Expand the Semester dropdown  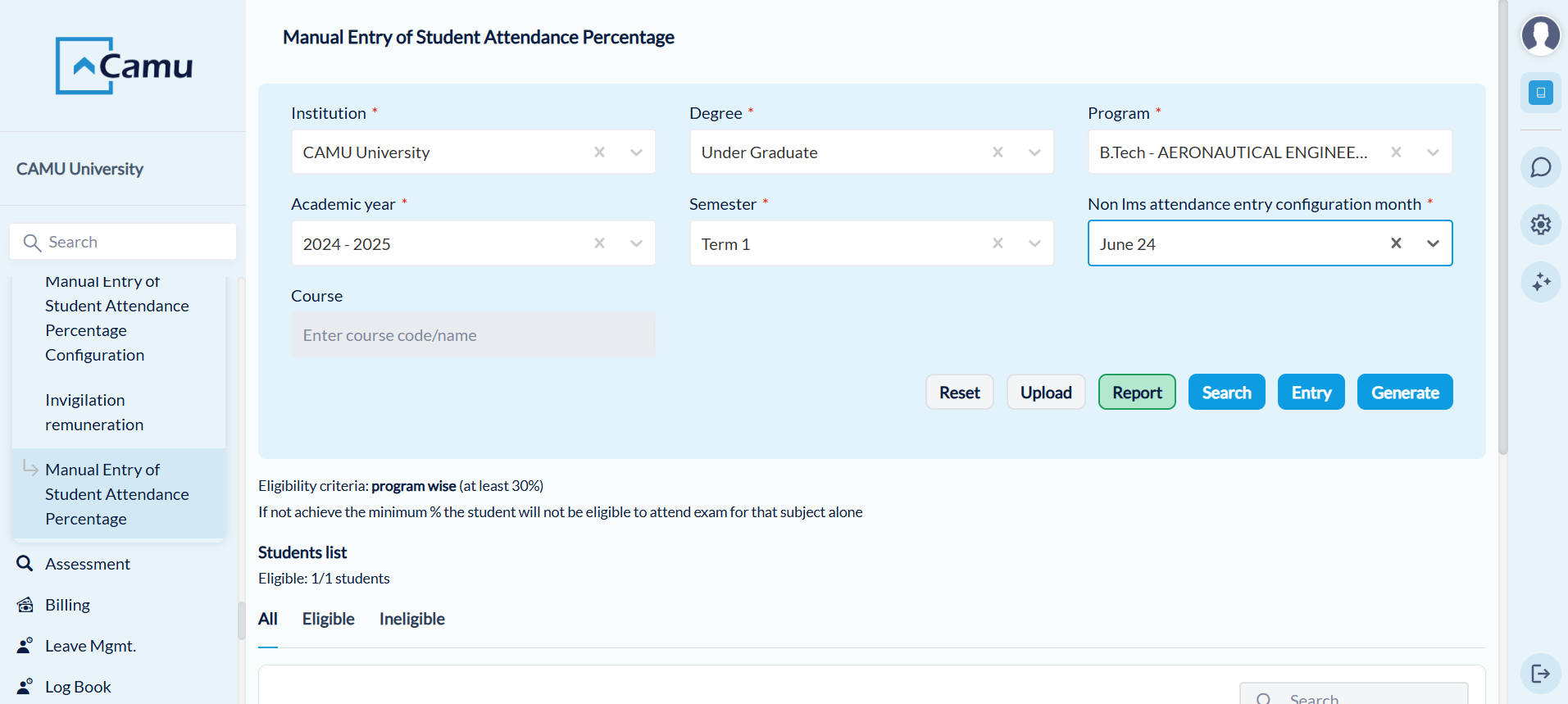1034,243
